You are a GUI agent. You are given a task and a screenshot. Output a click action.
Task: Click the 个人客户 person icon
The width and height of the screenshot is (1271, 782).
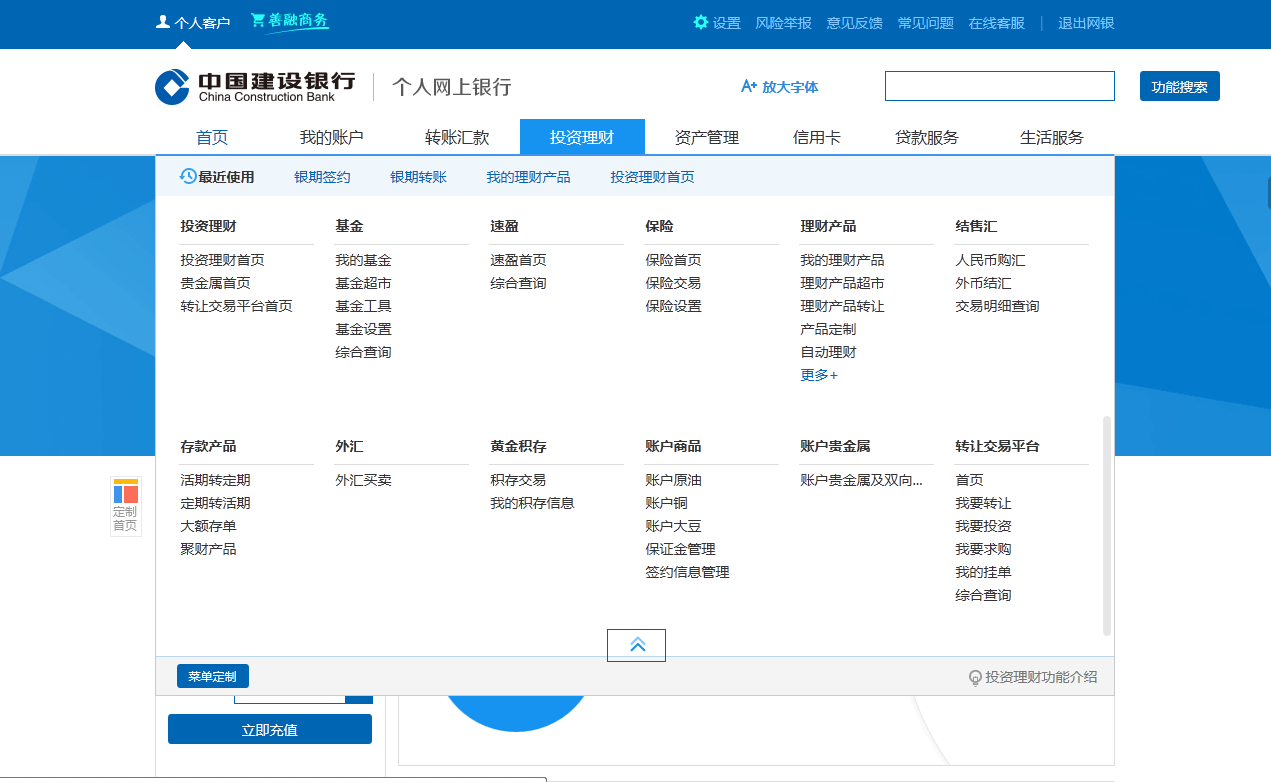coord(163,21)
